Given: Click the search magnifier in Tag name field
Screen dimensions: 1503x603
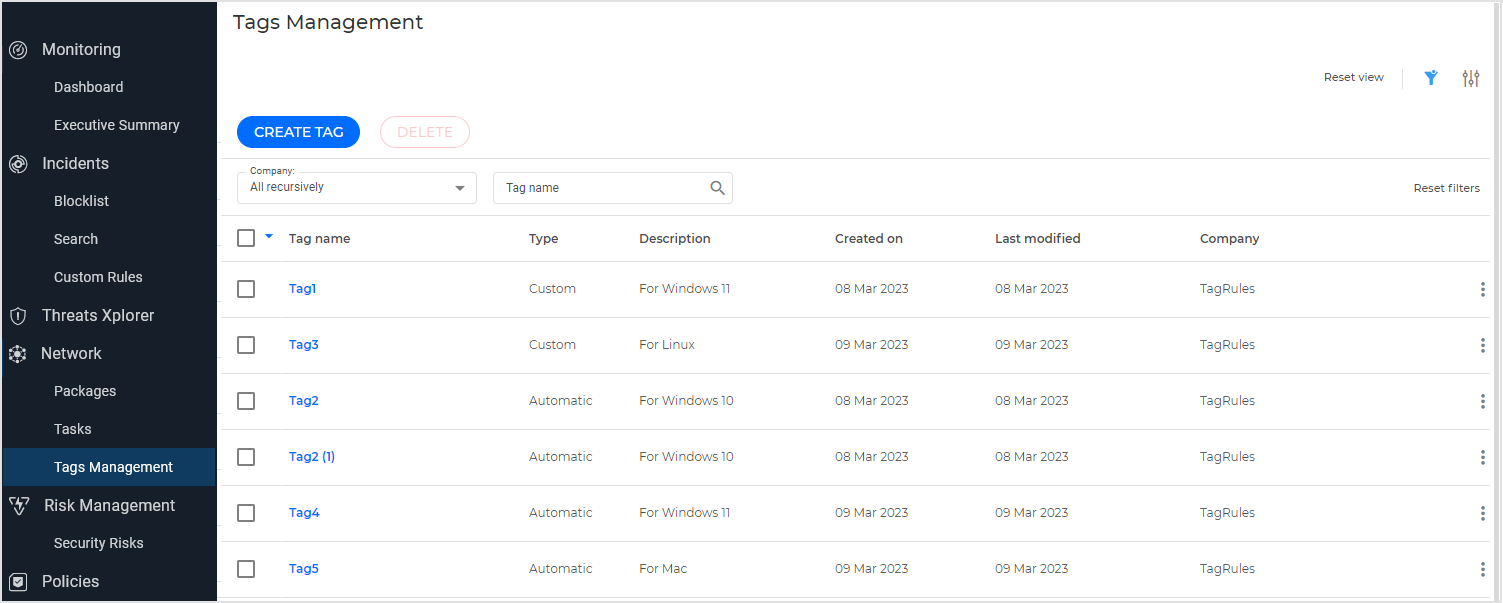Looking at the screenshot, I should click(x=717, y=188).
